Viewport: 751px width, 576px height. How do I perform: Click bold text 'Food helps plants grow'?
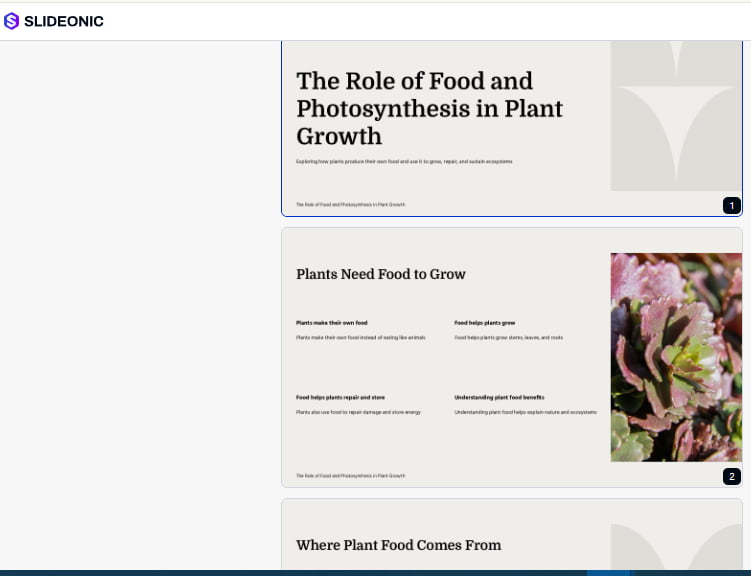click(485, 323)
